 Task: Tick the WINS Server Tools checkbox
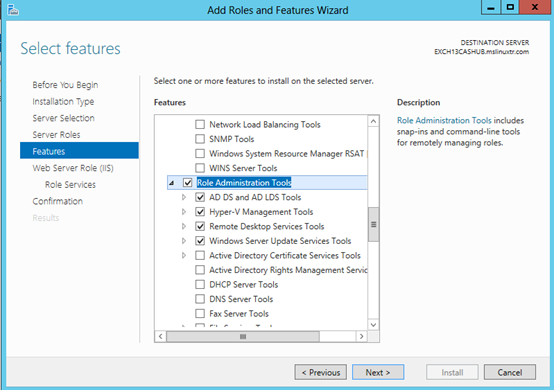click(200, 168)
